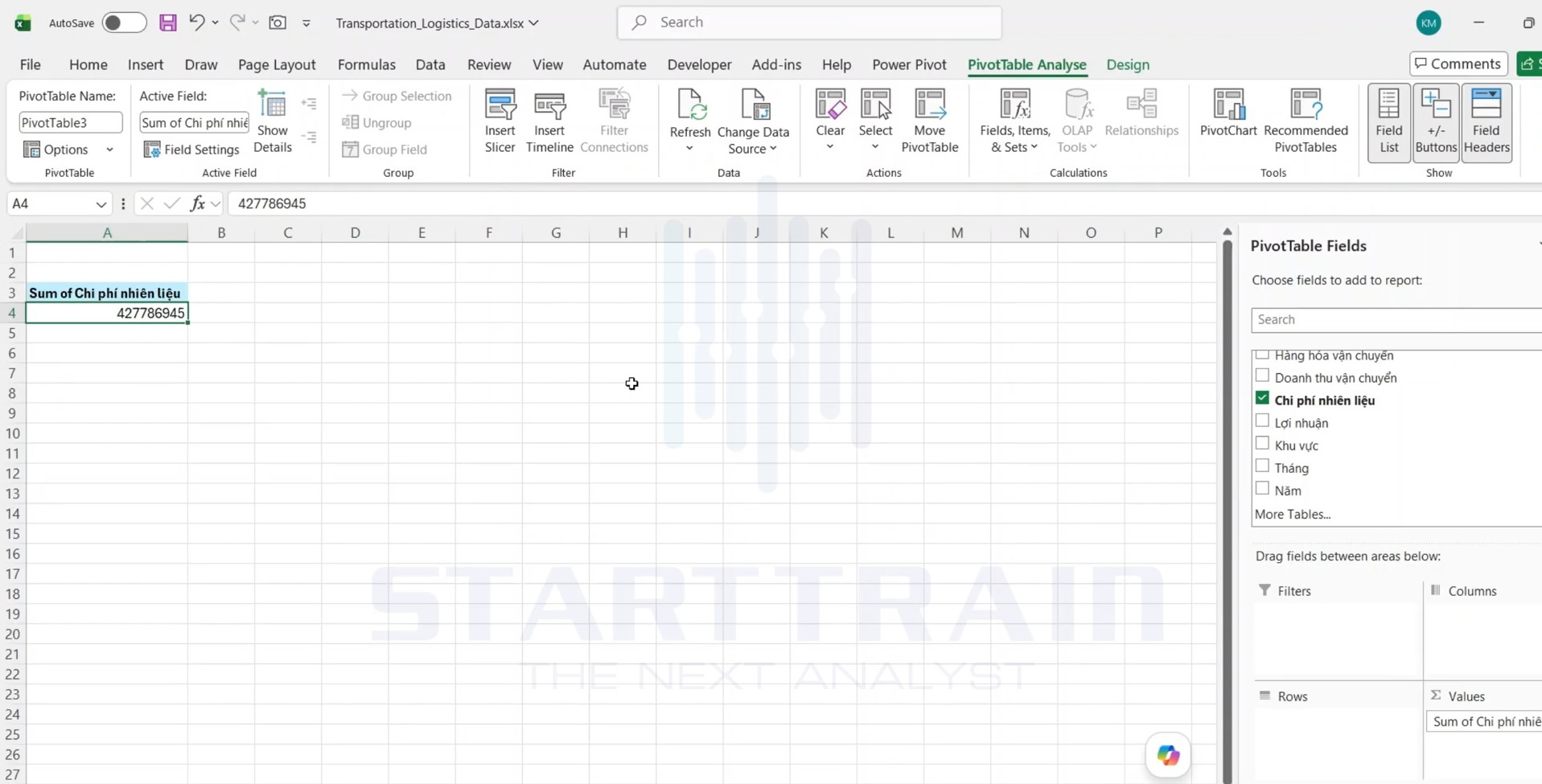Click the Show Details icon

coord(272,121)
